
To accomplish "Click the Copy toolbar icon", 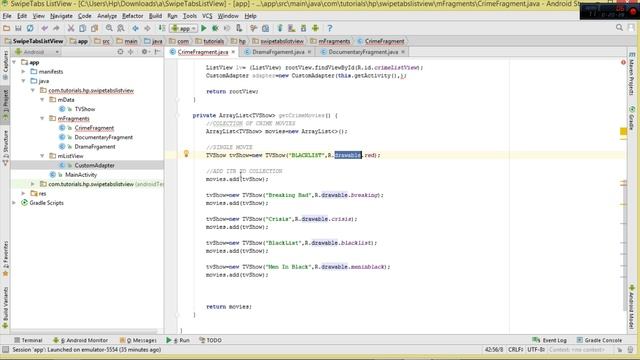I will point(82,28).
